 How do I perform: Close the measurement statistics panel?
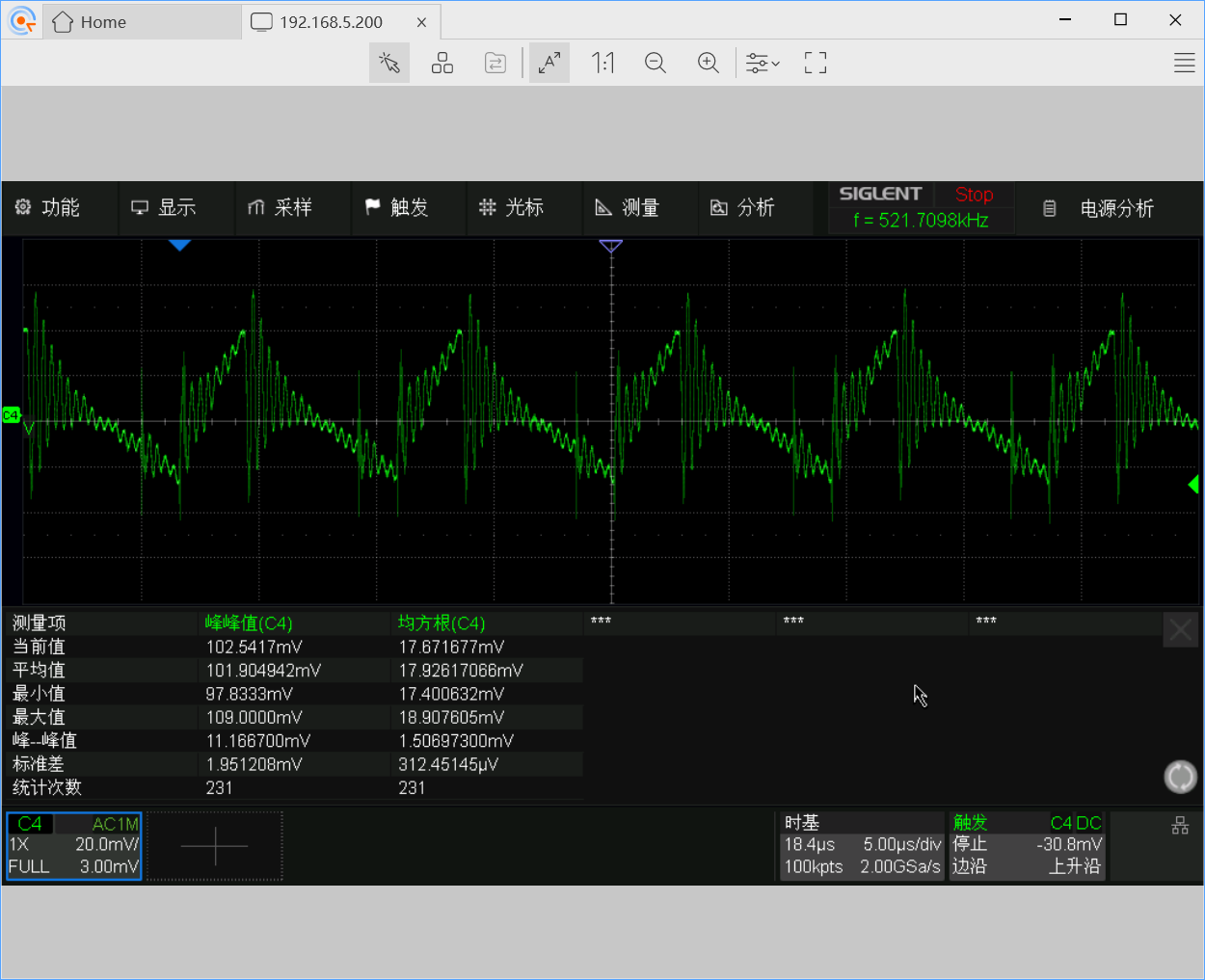click(1180, 631)
